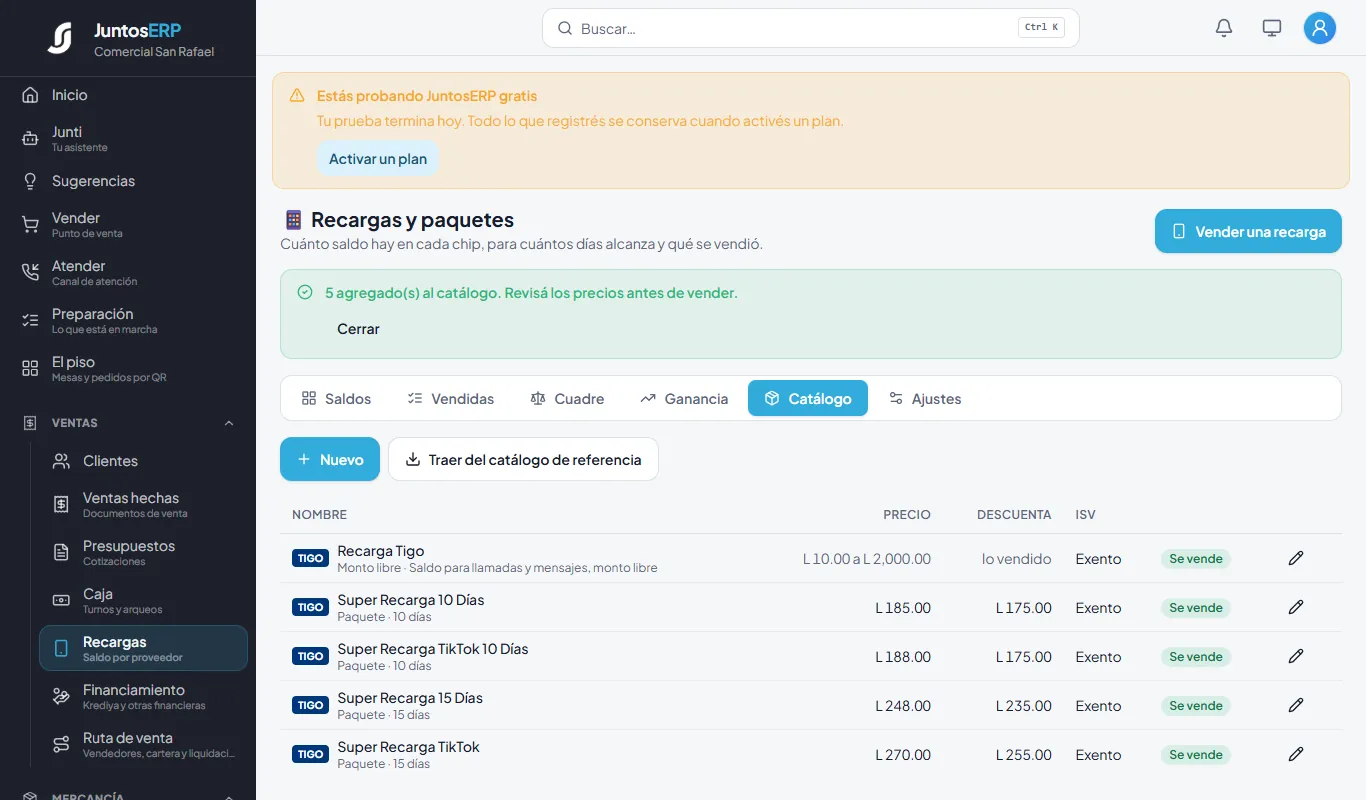
Task: Click the JuntosERP logo
Action: tap(60, 38)
